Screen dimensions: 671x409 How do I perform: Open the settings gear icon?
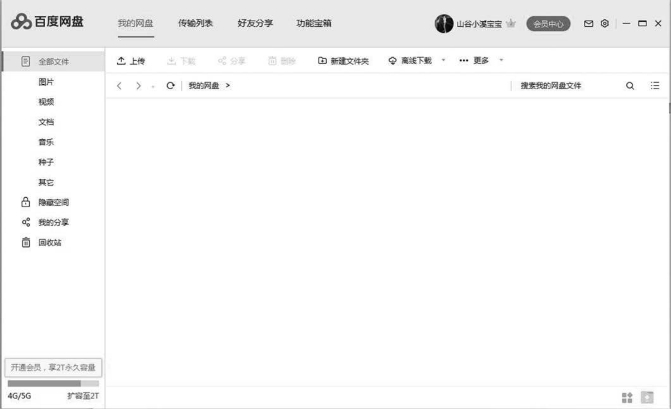[604, 24]
